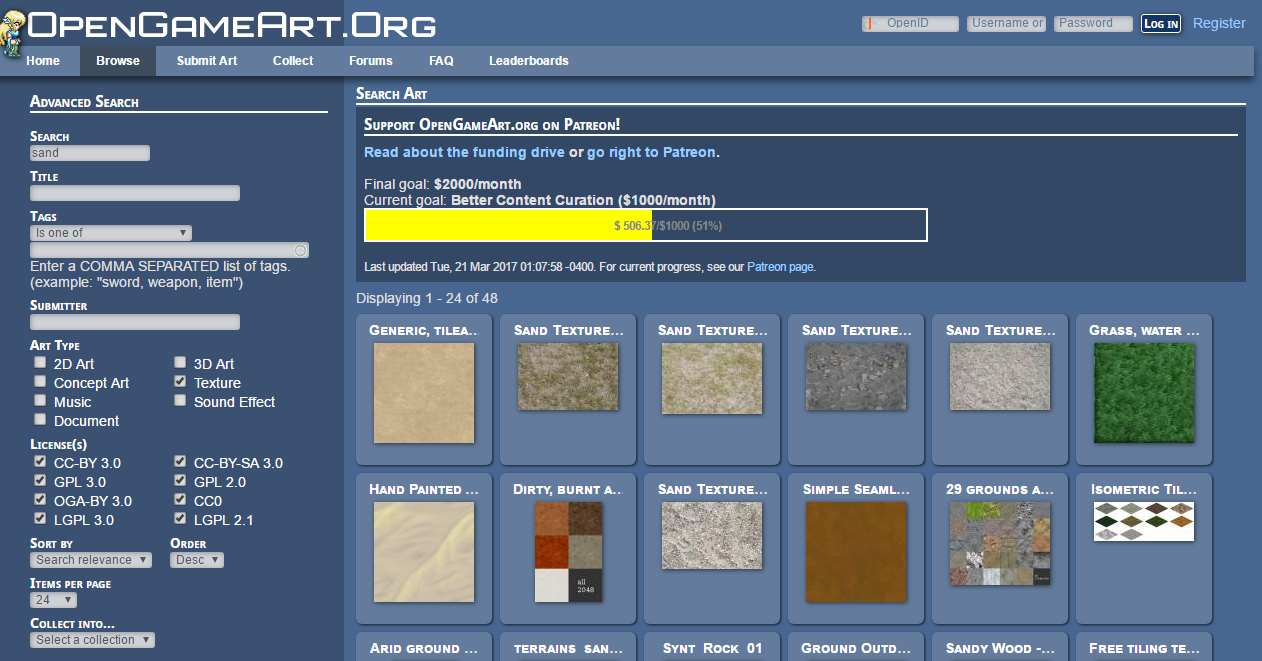Open the 'Dirty, burnt a...' texture thumbnail
1262x661 pixels.
tap(568, 553)
